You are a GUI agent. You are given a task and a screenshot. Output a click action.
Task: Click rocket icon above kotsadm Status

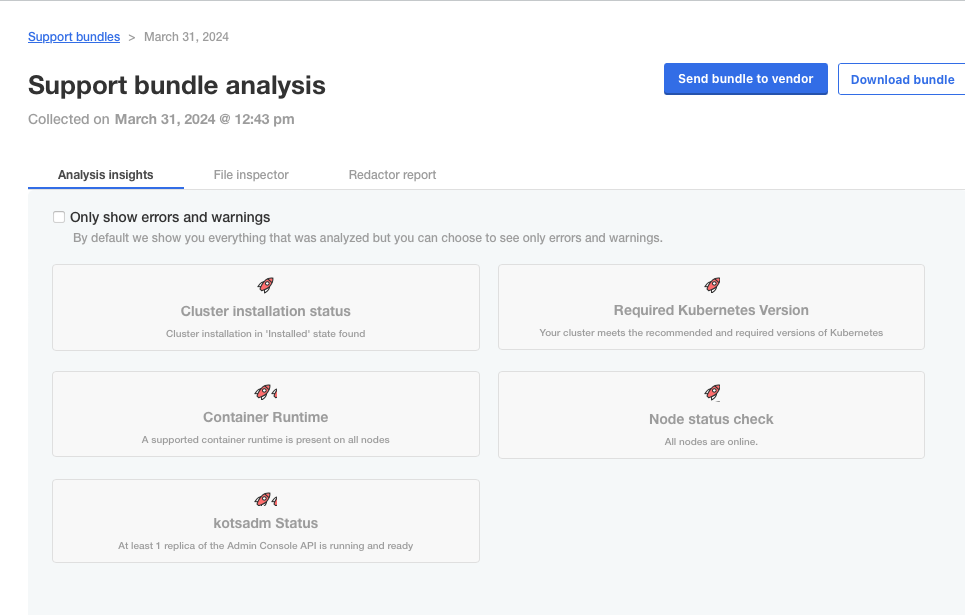click(265, 499)
